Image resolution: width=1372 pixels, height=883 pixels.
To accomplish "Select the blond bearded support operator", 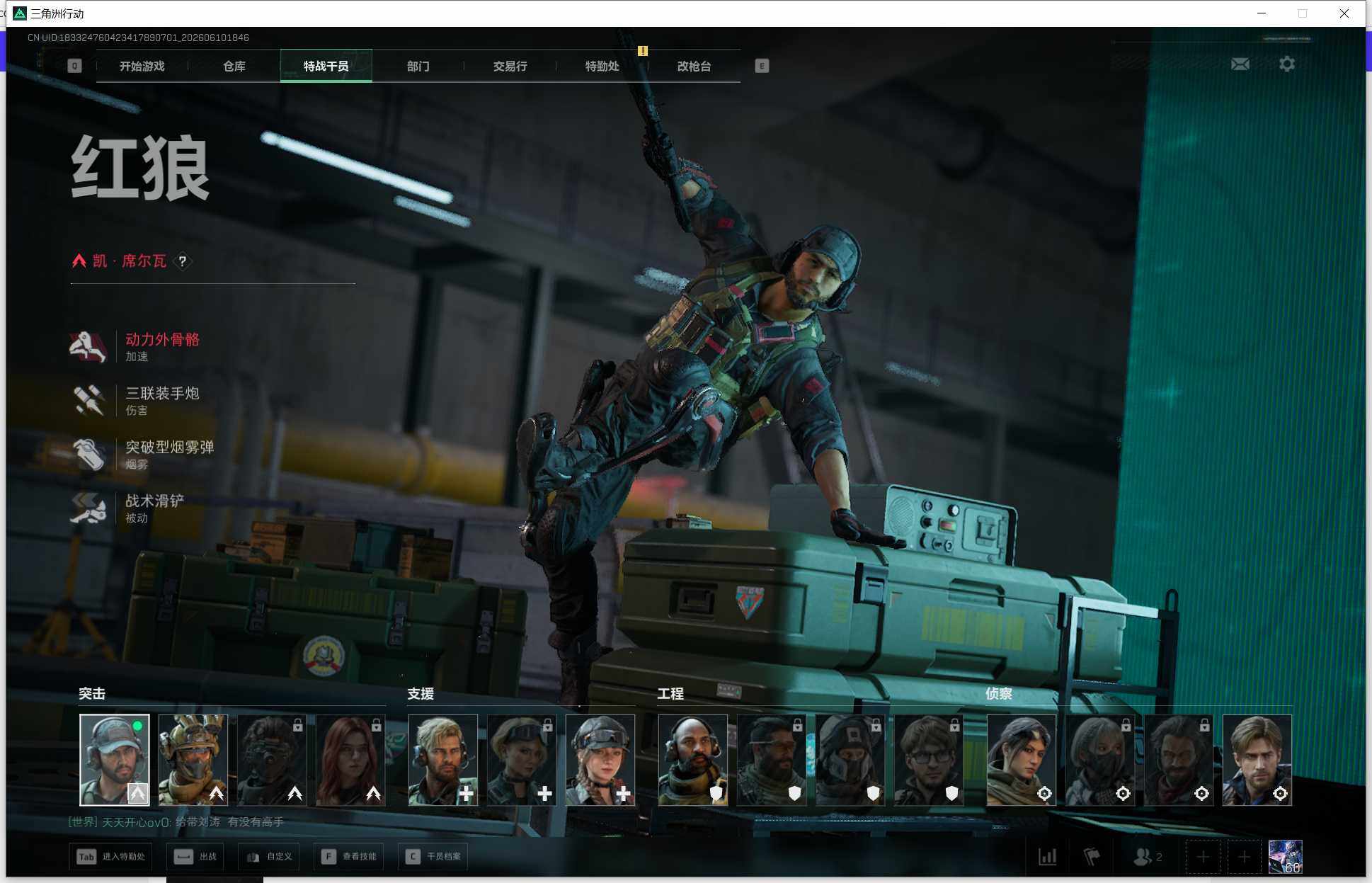I will [443, 760].
